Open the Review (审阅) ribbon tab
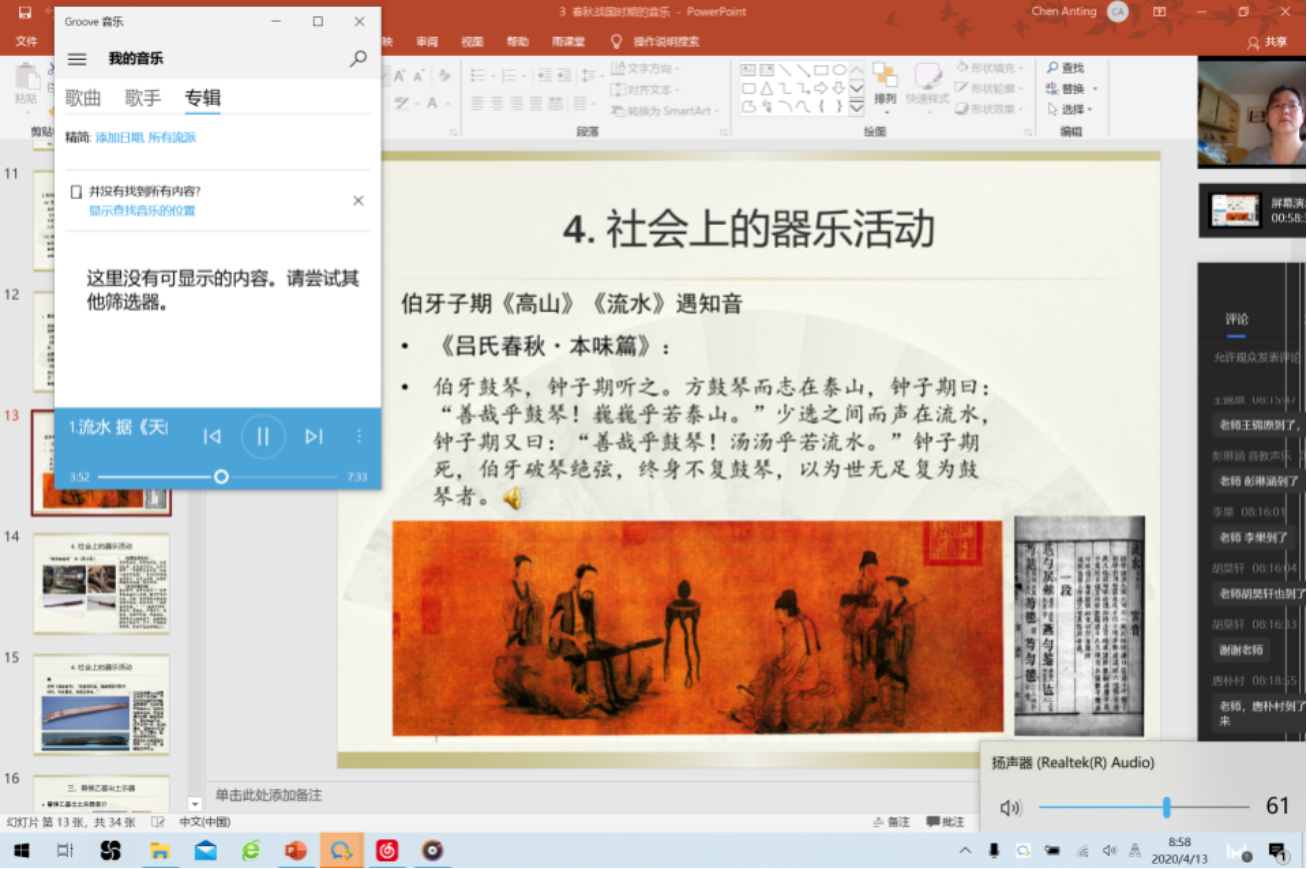The height and width of the screenshot is (869, 1307). pyautogui.click(x=427, y=42)
